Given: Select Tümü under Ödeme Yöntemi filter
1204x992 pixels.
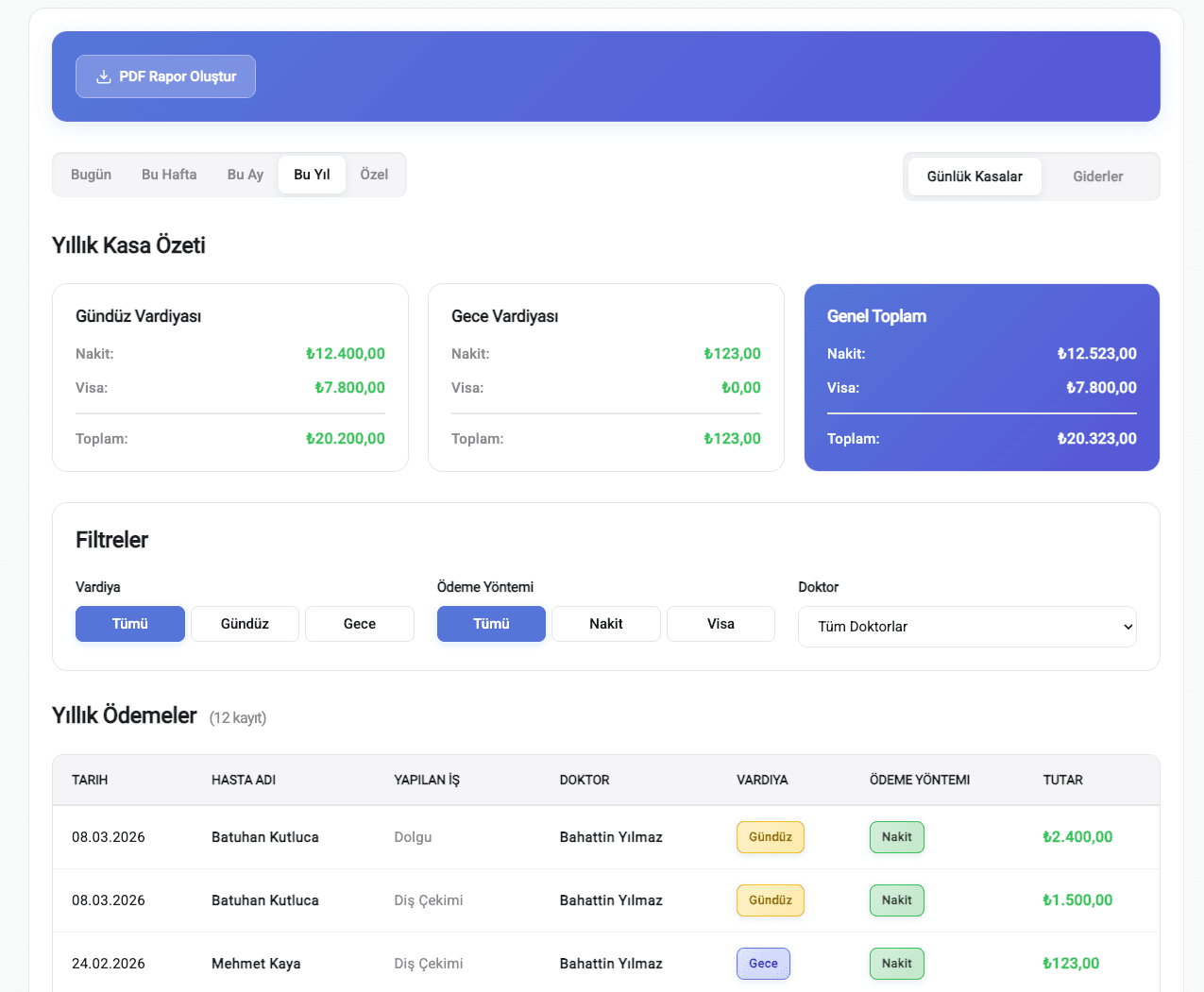Looking at the screenshot, I should [491, 624].
